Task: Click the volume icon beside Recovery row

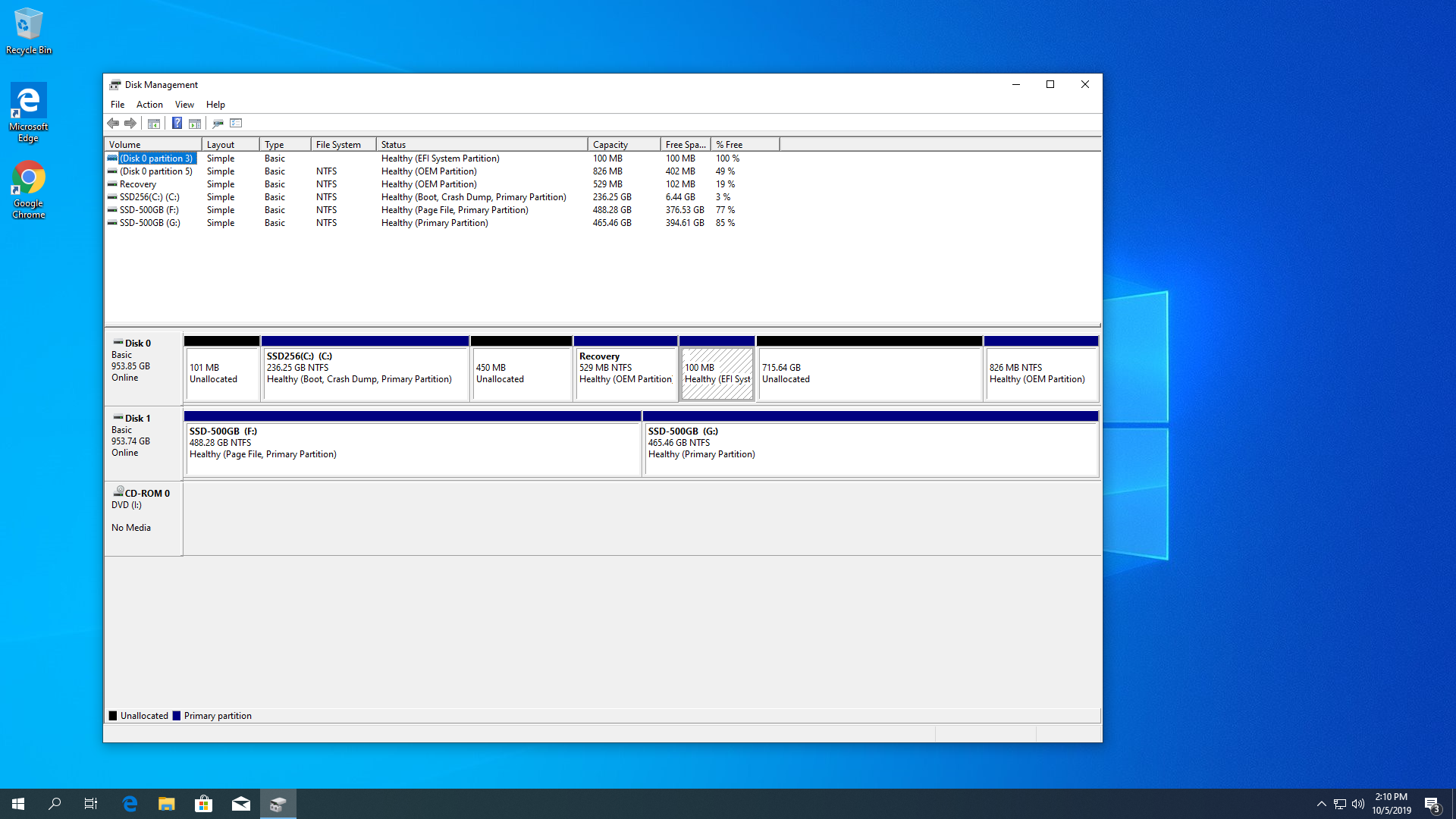Action: [x=112, y=184]
